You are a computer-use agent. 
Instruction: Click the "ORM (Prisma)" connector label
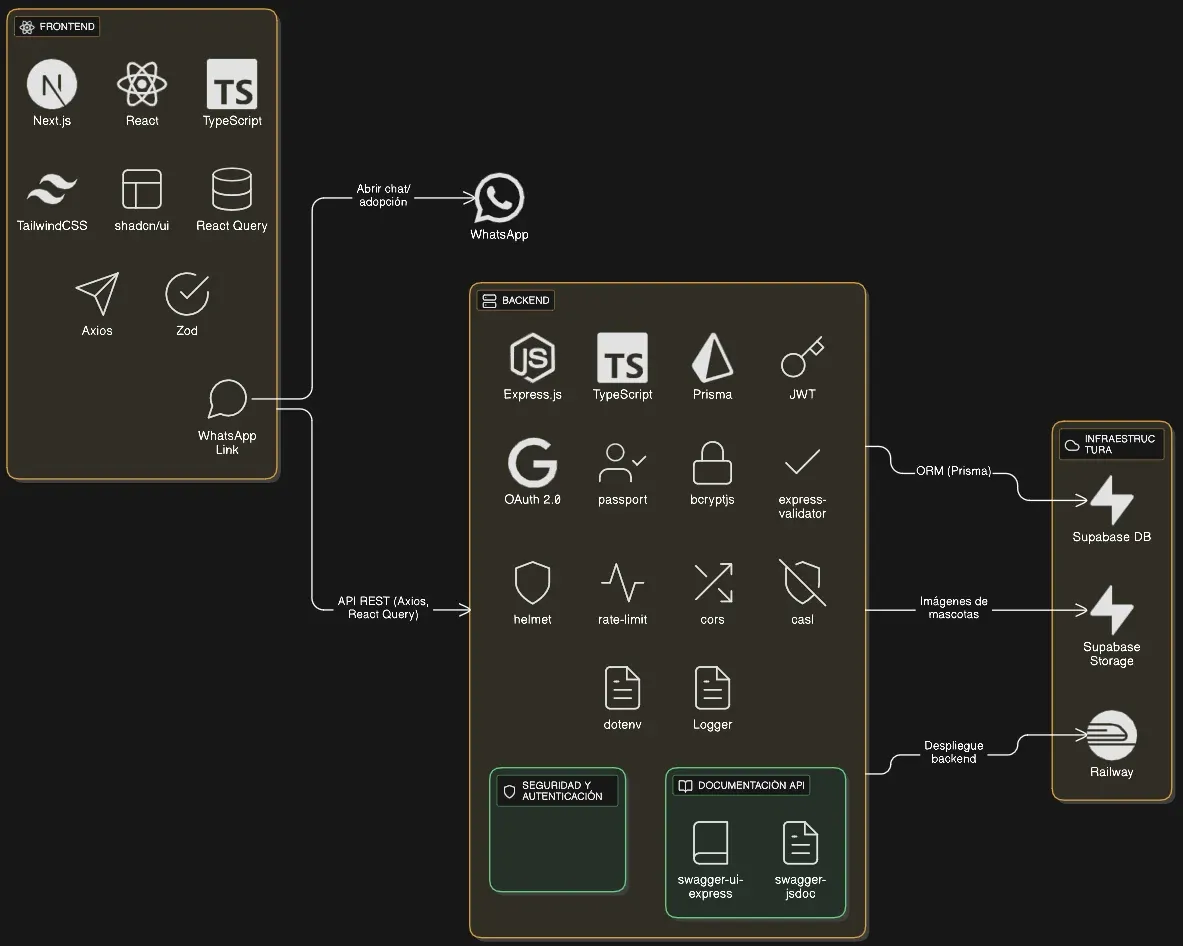[953, 471]
